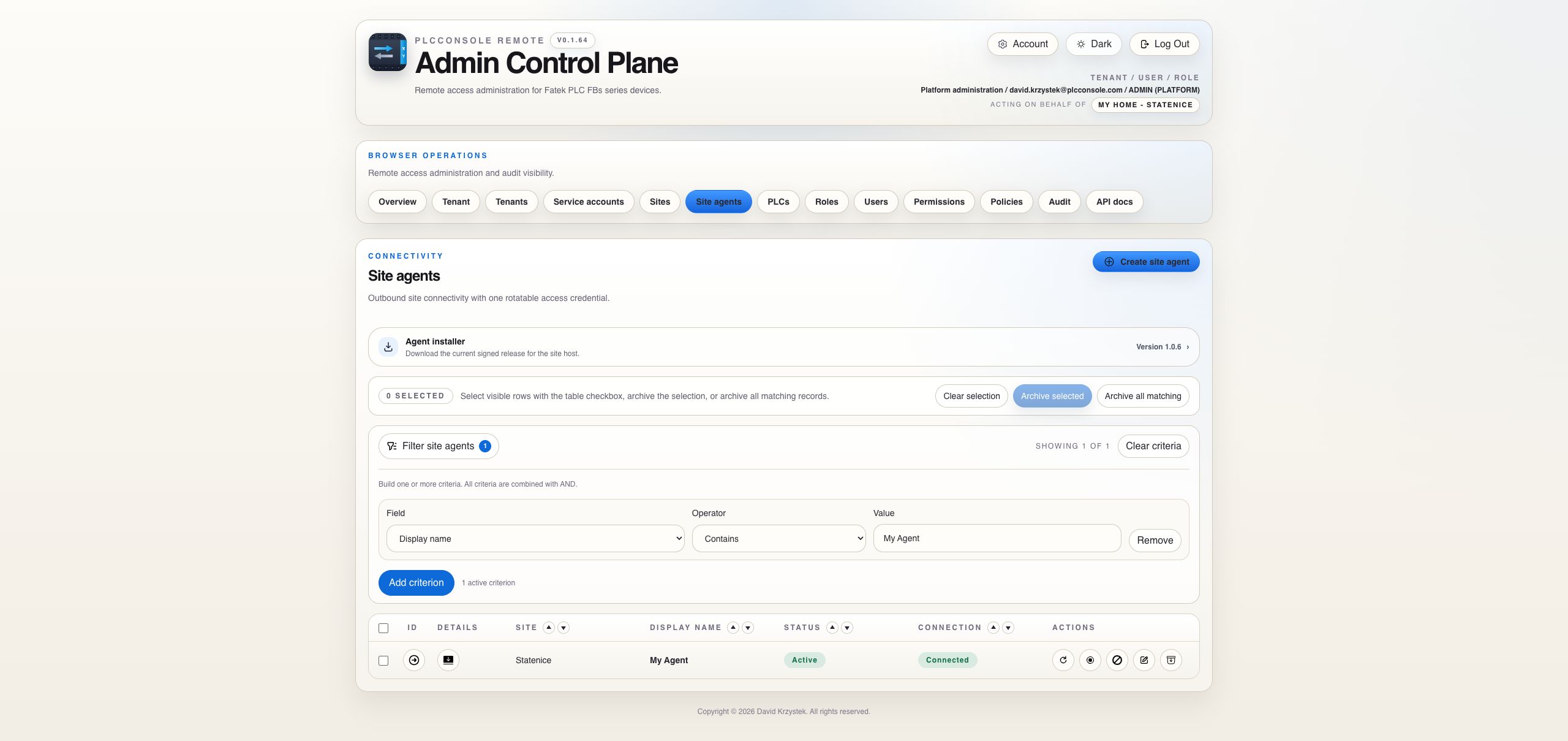Click the edit pencil icon for My Agent
The width and height of the screenshot is (1568, 741).
(x=1144, y=660)
